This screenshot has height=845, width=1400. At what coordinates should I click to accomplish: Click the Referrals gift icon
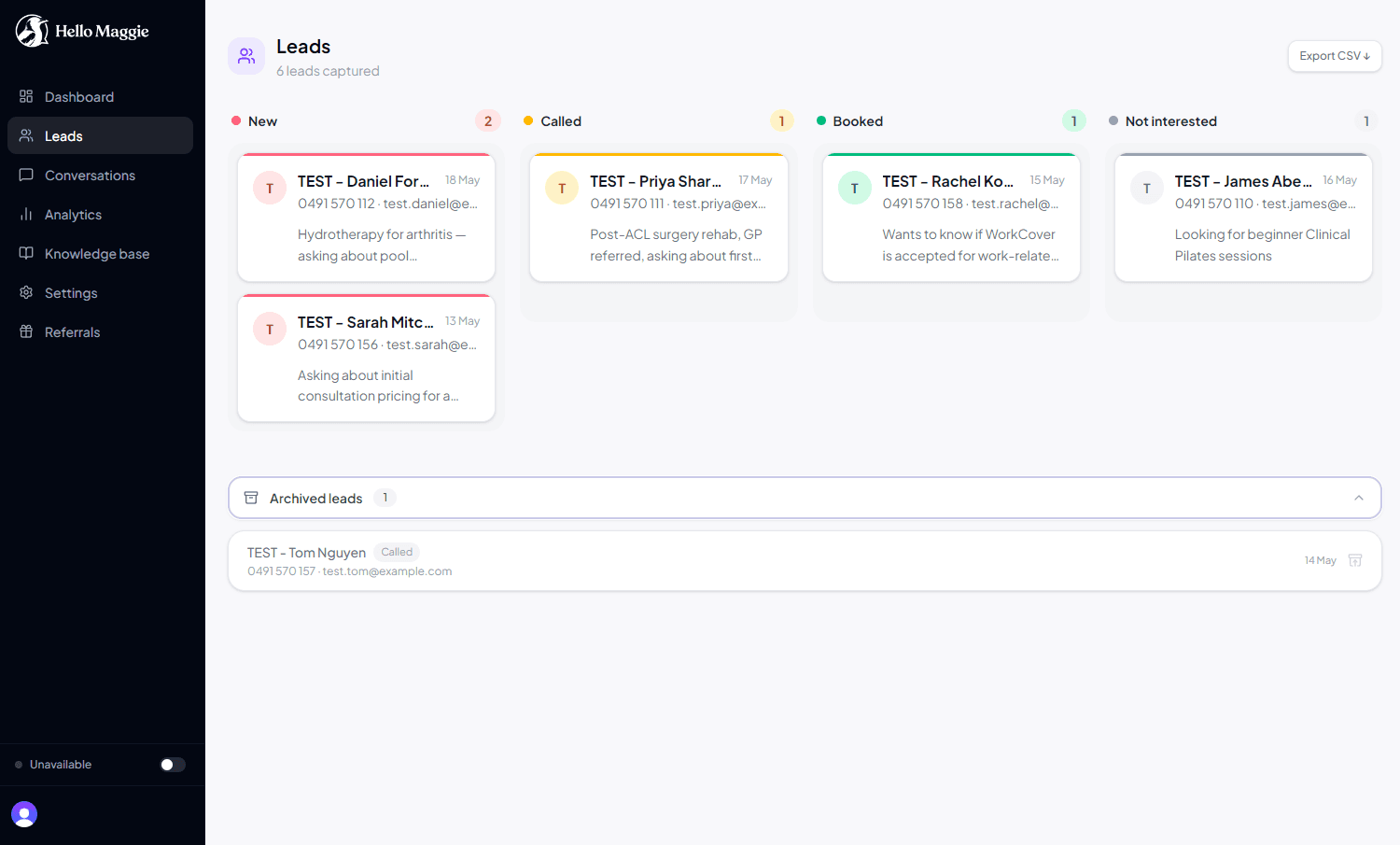tap(26, 331)
